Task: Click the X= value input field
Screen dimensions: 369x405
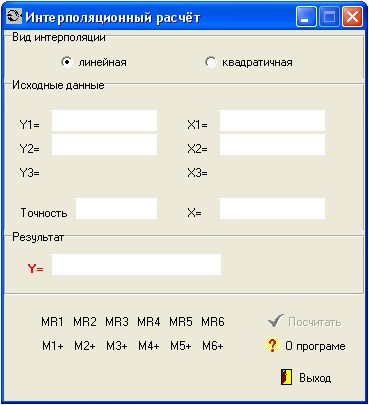Action: point(272,209)
